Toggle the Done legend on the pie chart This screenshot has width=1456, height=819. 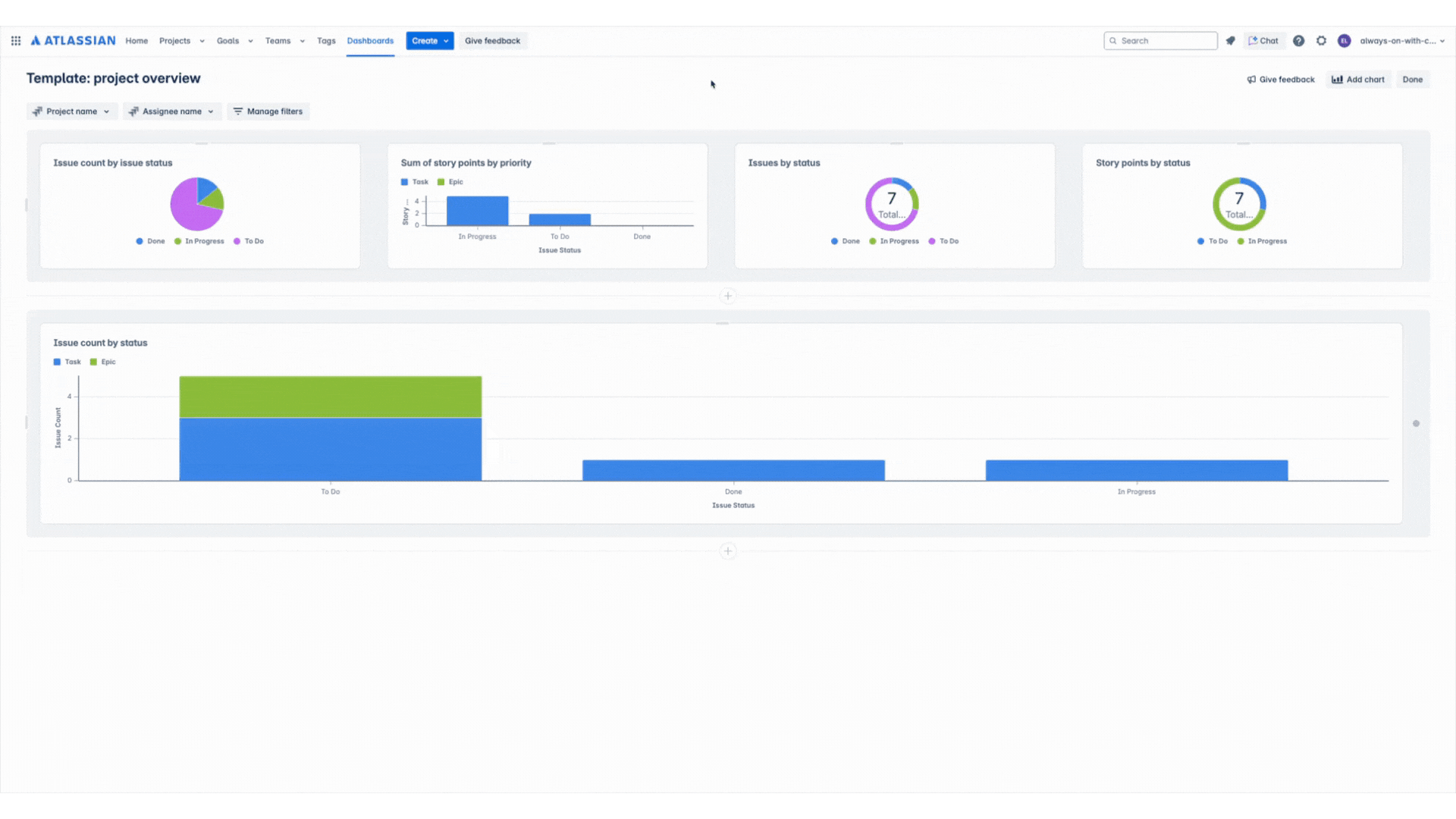pos(151,241)
